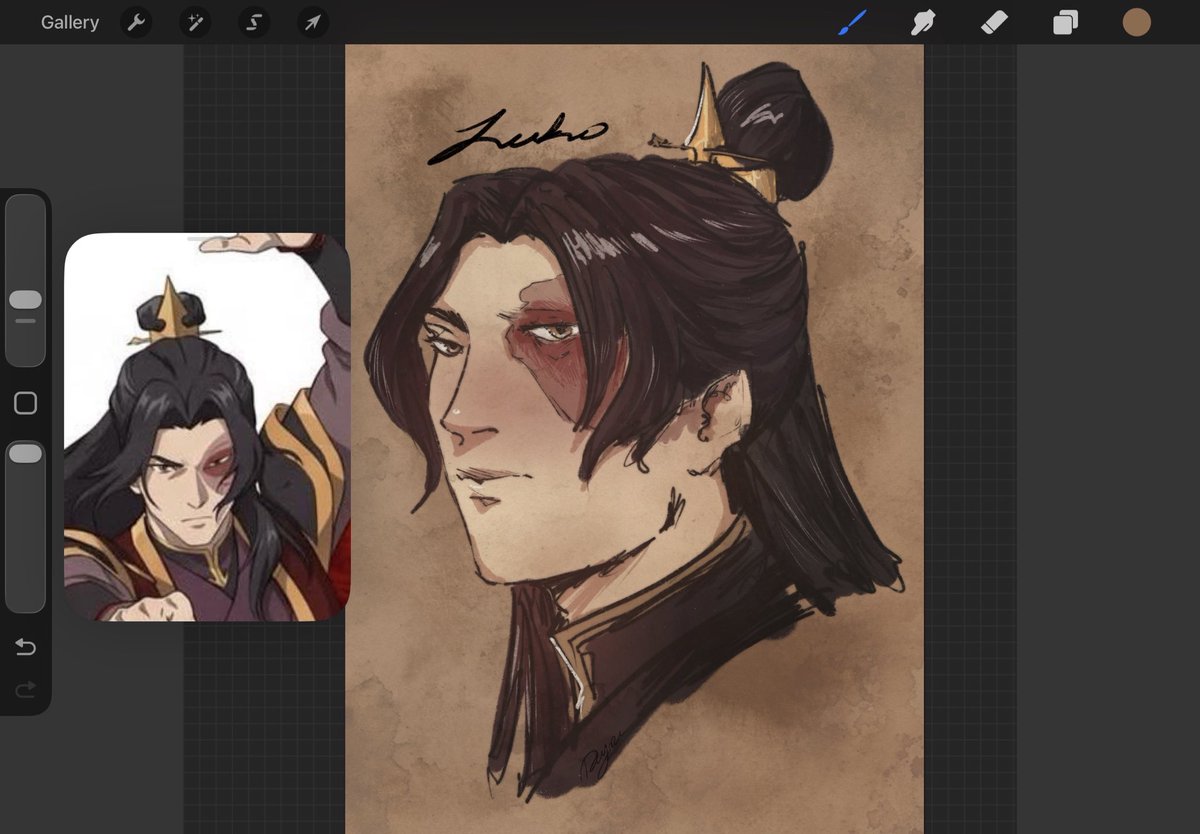Screen dimensions: 1200x834
Task: Select the Transform arrow tool
Action: click(x=313, y=22)
